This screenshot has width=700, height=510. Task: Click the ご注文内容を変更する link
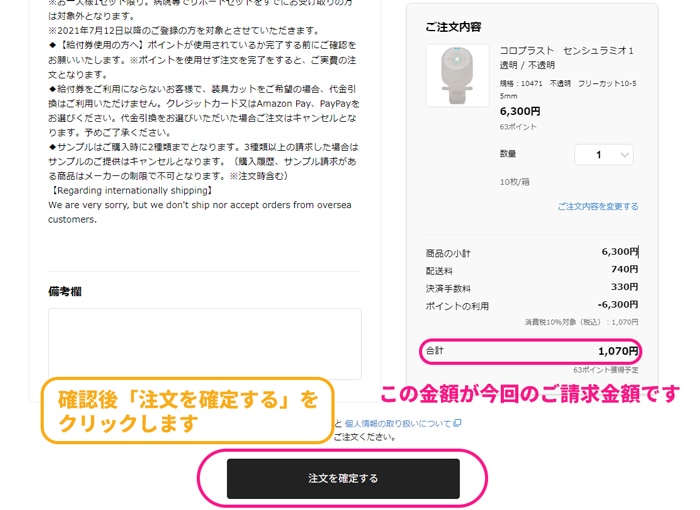click(x=597, y=207)
